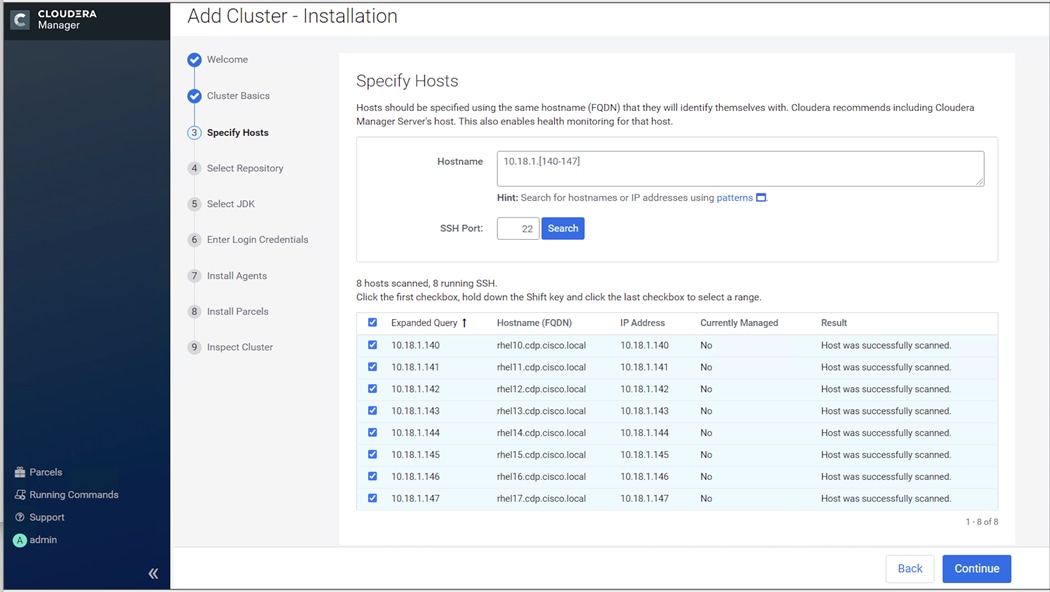1050x592 pixels.
Task: Sort by IP Address column header
Action: click(642, 323)
